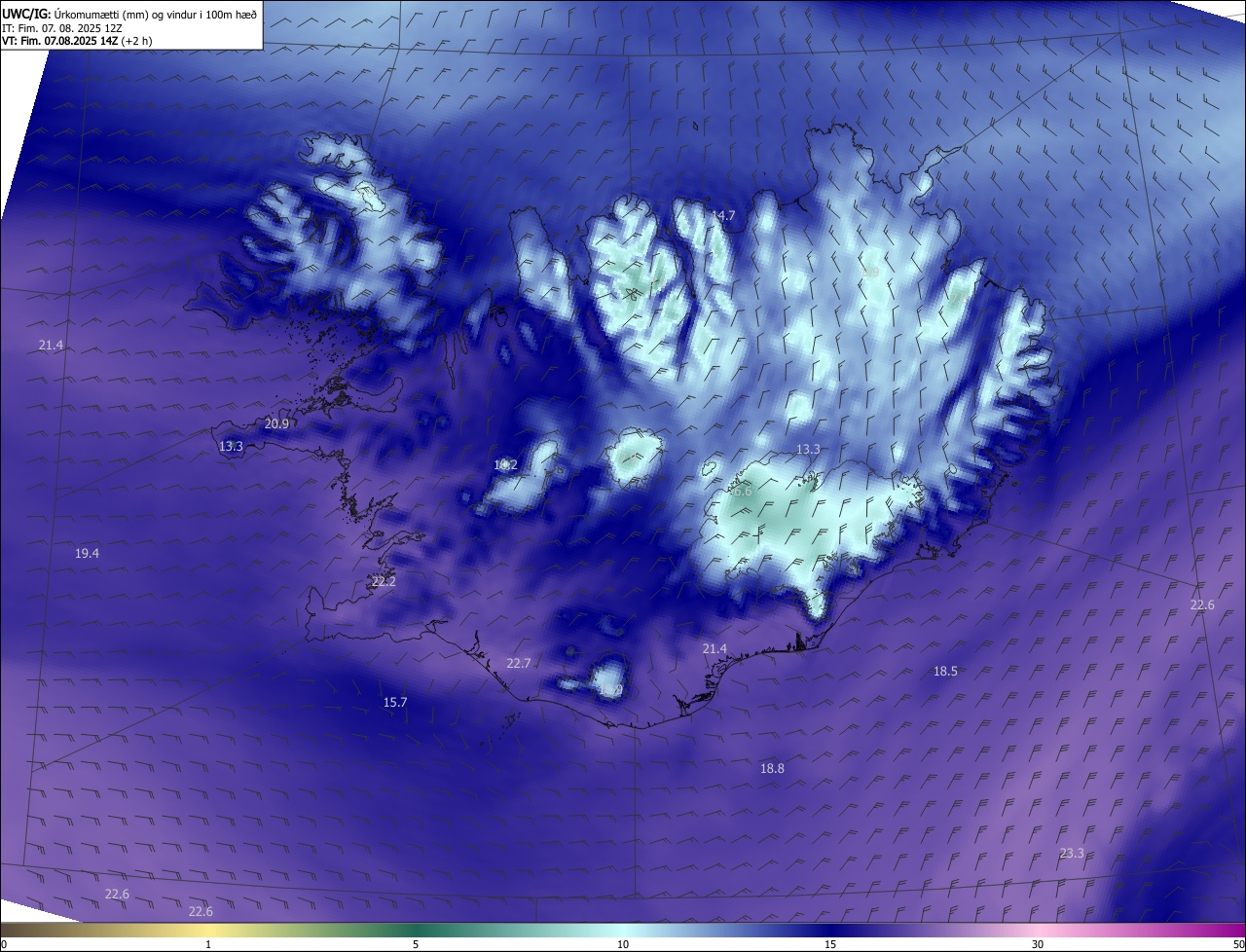Click the green section of the color scale

416,930
